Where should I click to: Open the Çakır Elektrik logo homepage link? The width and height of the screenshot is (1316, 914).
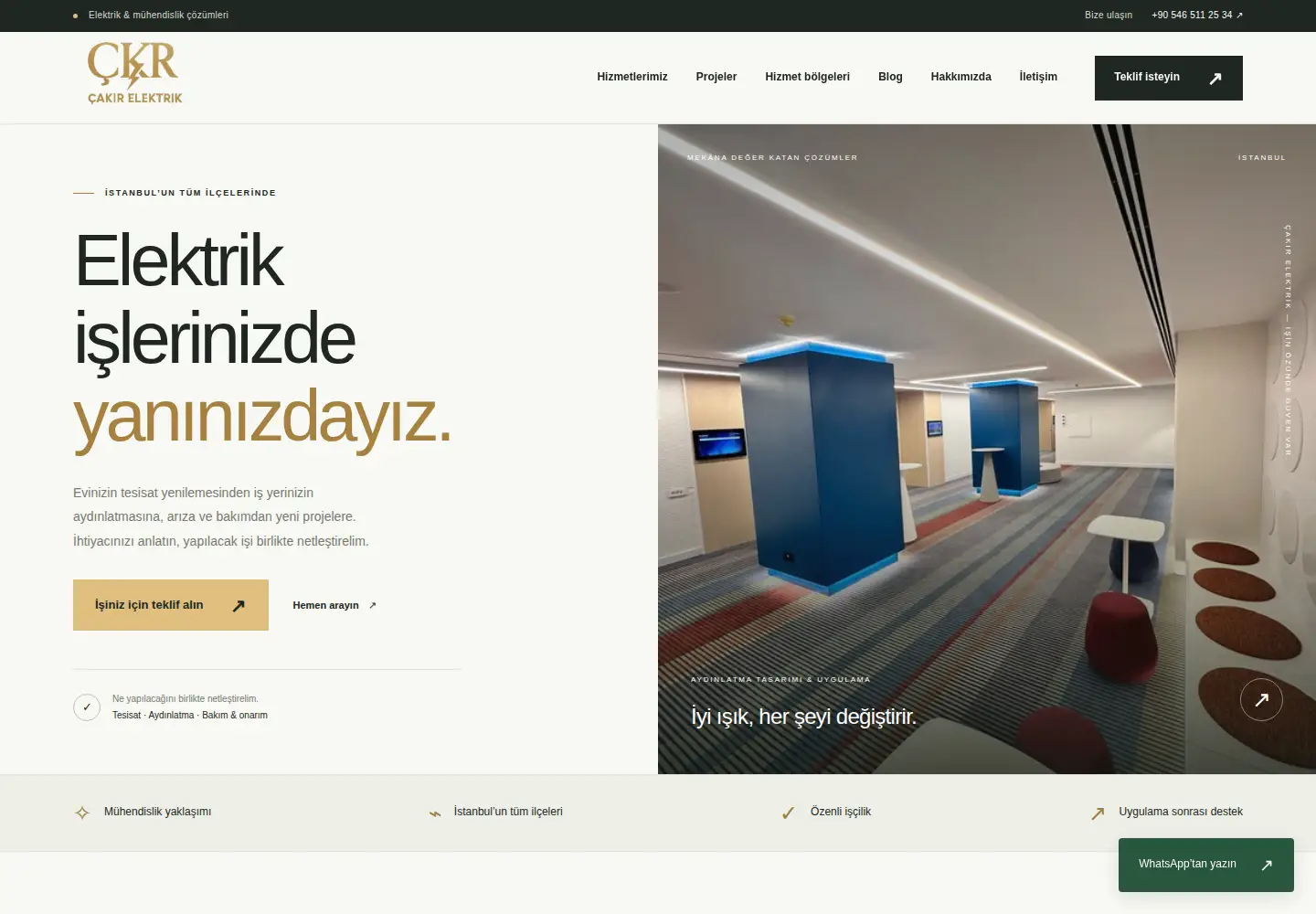coord(134,73)
